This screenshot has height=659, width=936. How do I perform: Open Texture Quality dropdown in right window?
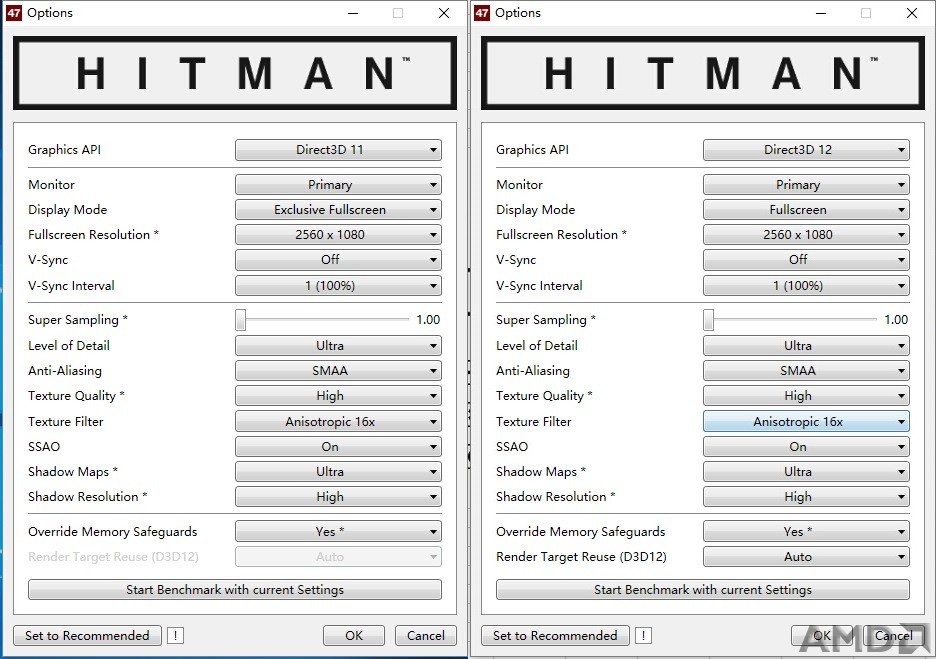coord(806,396)
